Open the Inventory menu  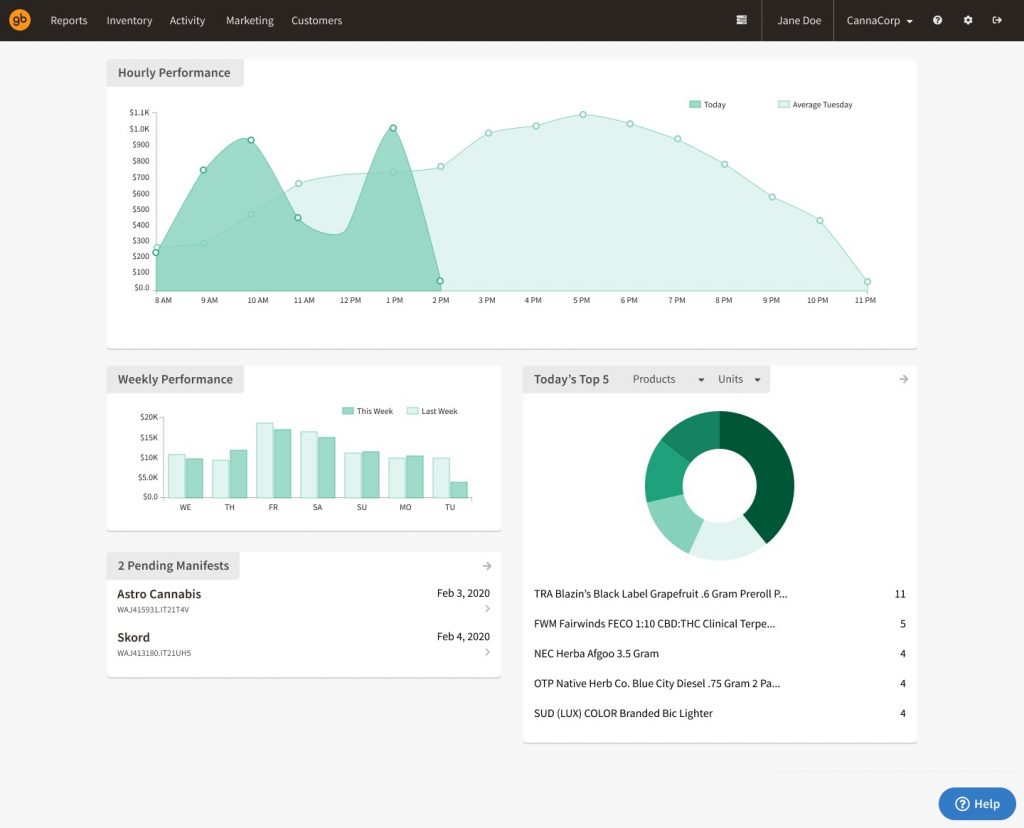coord(129,20)
